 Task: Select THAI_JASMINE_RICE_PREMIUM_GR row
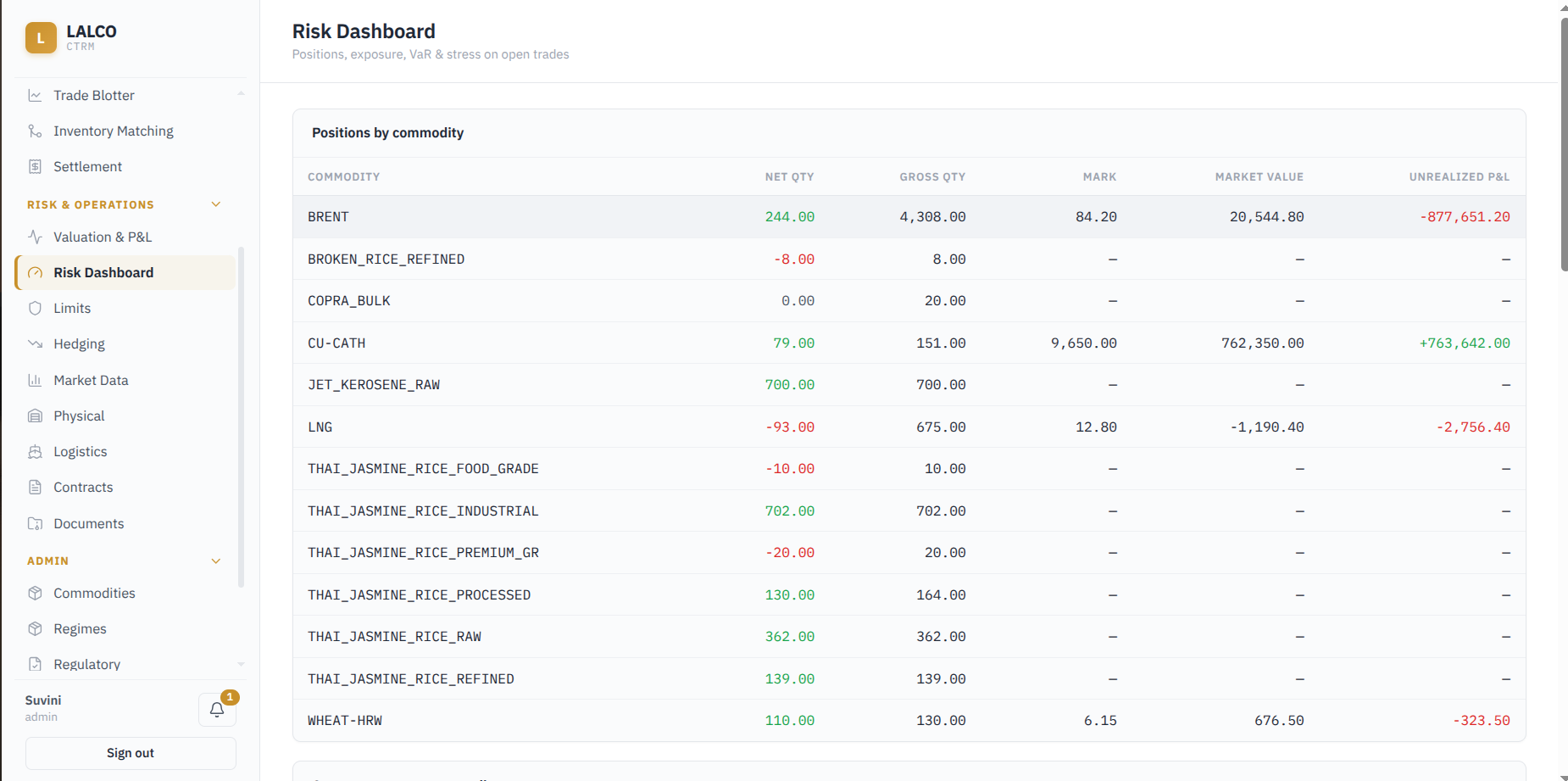909,553
